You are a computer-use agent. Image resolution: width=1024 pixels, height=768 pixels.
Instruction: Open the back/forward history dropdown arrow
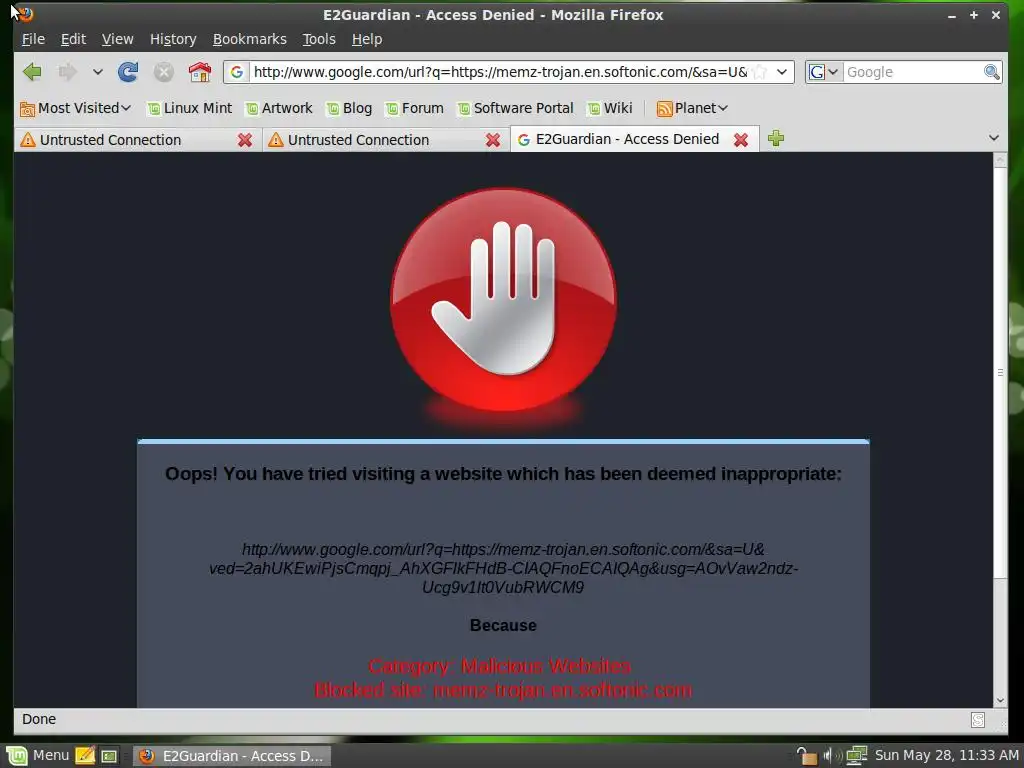point(97,72)
